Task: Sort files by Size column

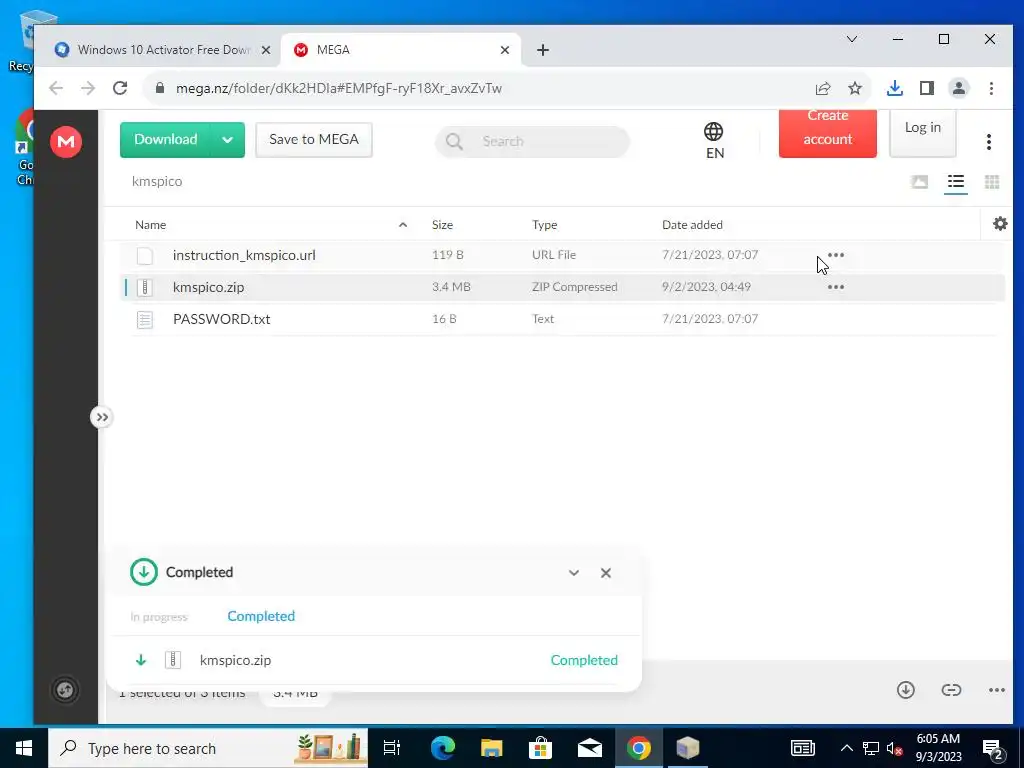Action: click(442, 225)
